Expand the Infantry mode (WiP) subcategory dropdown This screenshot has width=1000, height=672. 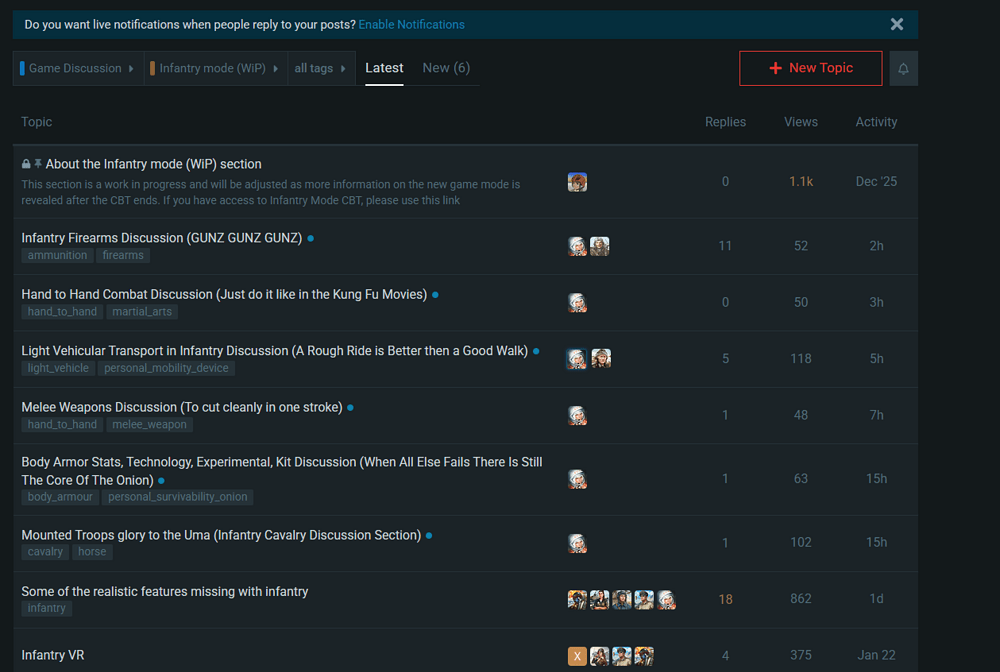tap(214, 68)
